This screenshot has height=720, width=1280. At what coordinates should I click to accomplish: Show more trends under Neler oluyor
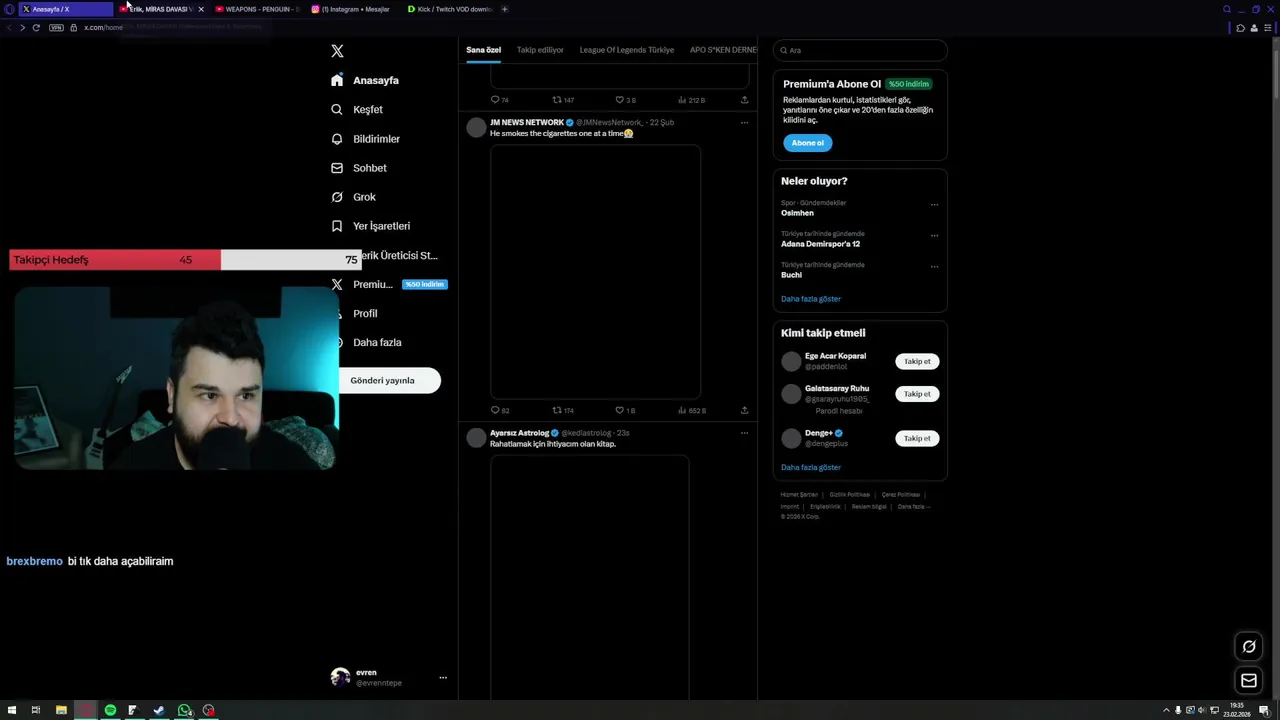coord(811,299)
